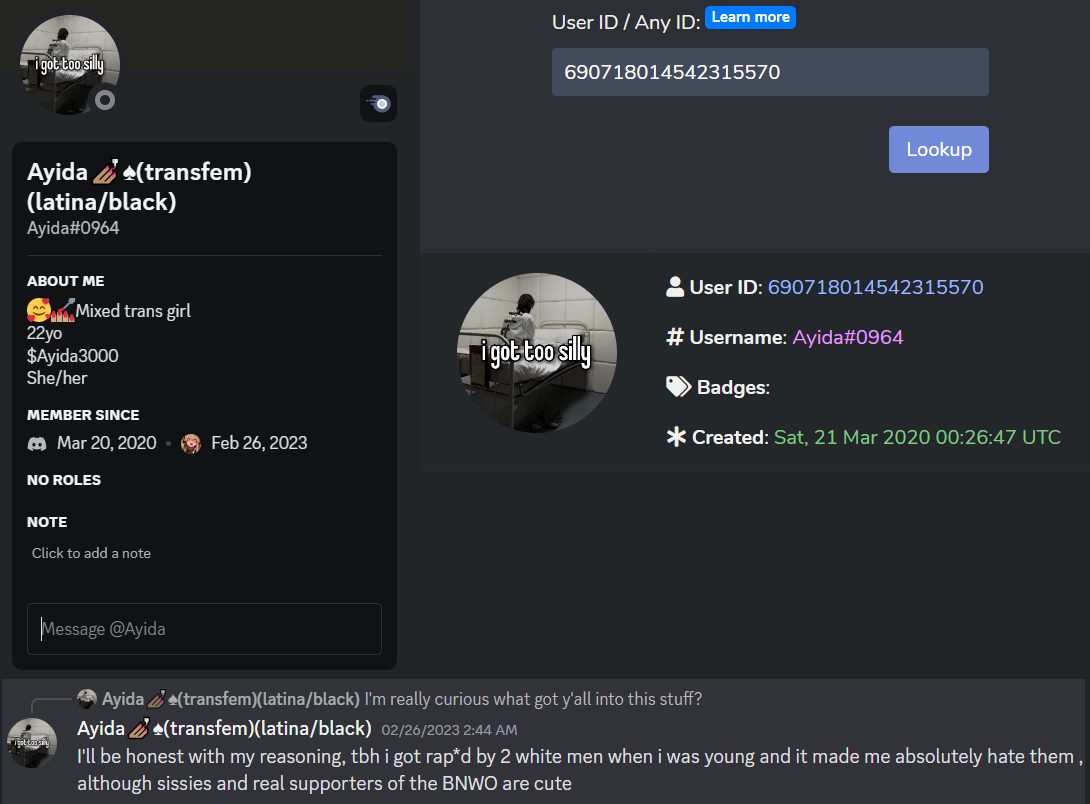Click the display name heading in profile popout

point(139,187)
